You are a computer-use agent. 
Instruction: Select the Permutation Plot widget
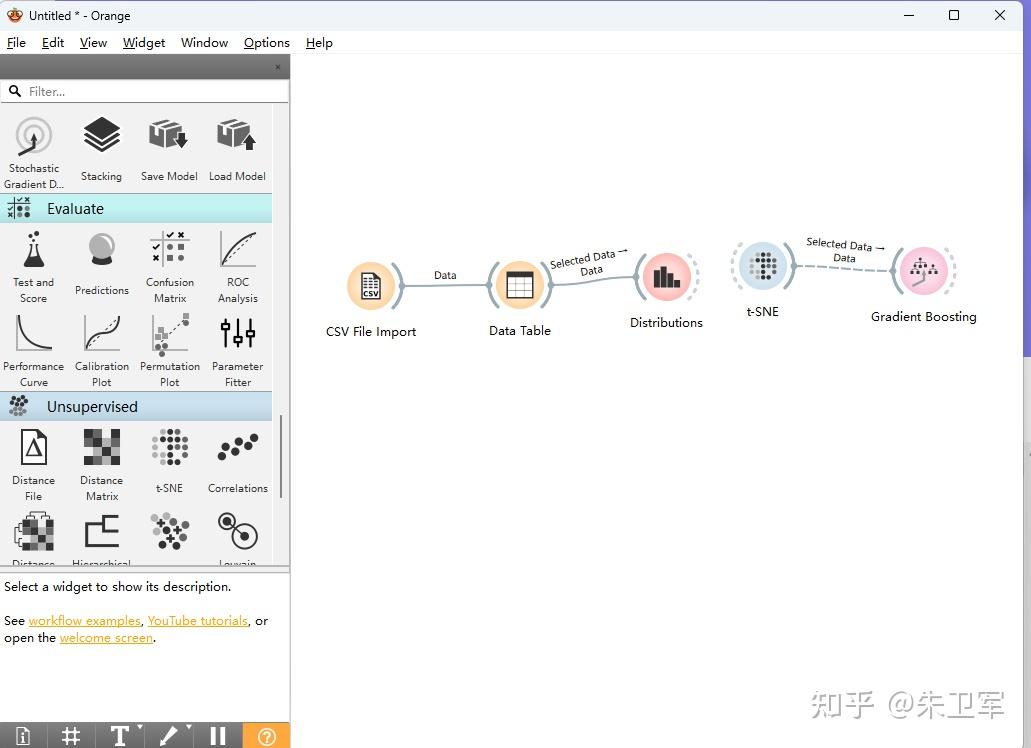pyautogui.click(x=170, y=351)
